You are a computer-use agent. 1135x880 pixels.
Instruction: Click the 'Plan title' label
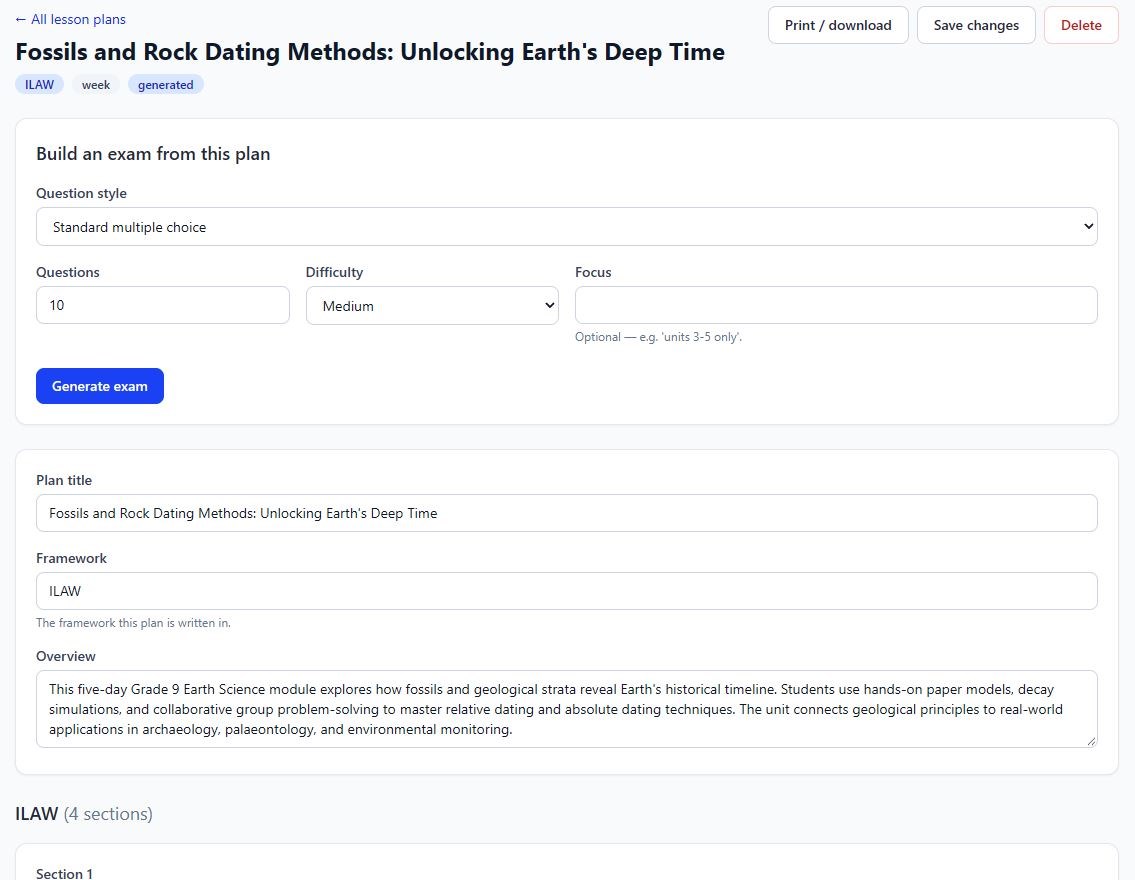[64, 481]
